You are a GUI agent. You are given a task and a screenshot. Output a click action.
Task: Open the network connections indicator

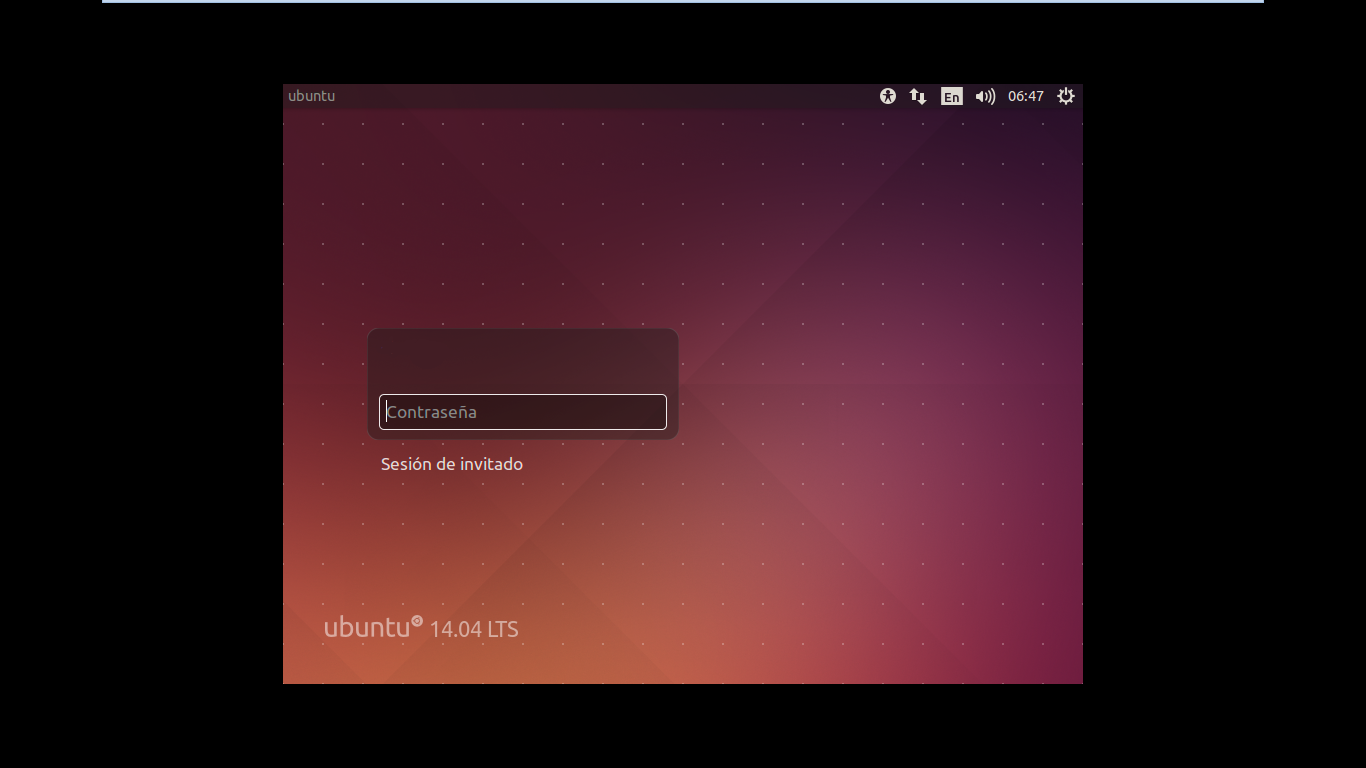coord(918,96)
